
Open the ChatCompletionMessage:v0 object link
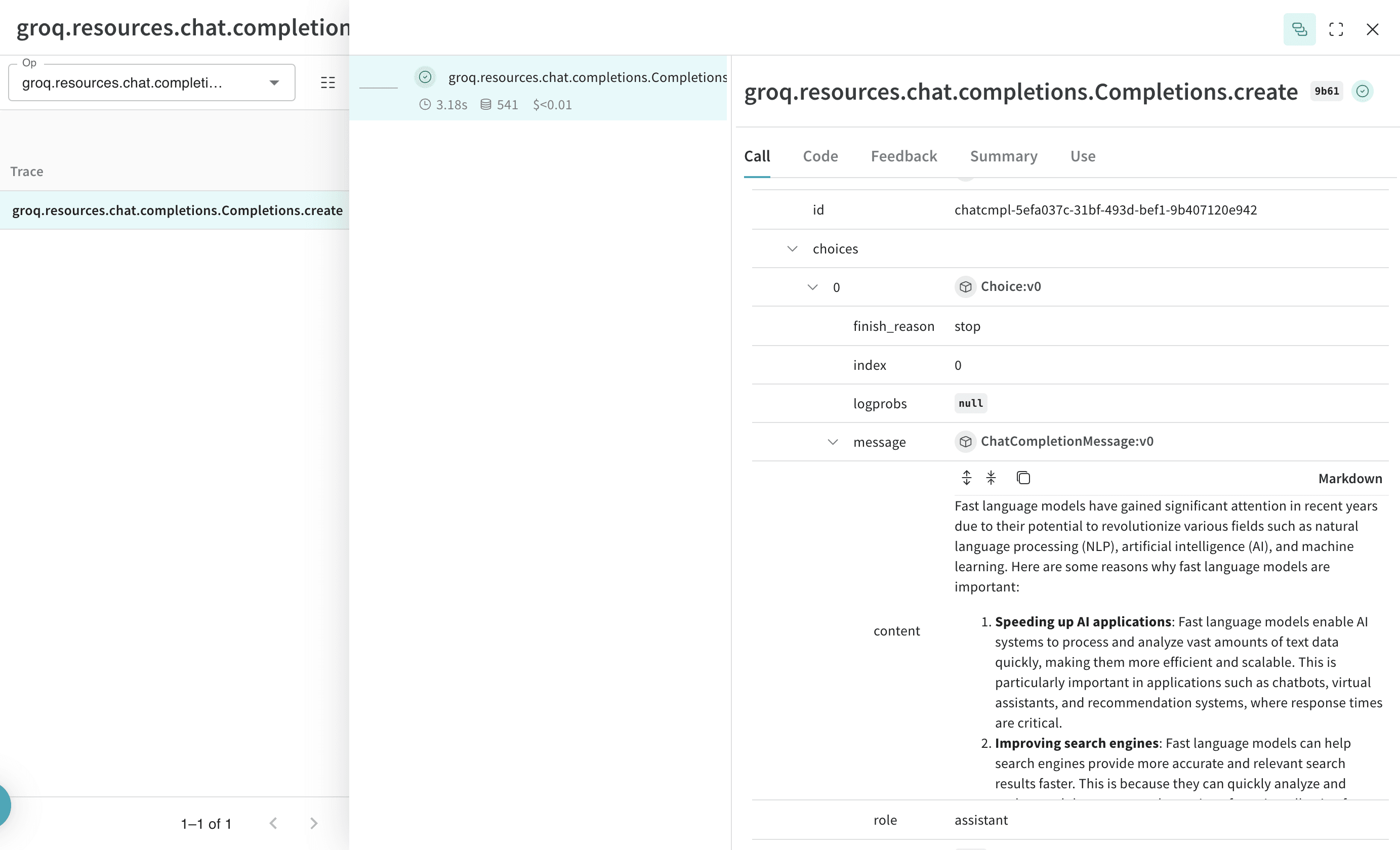pyautogui.click(x=1067, y=441)
